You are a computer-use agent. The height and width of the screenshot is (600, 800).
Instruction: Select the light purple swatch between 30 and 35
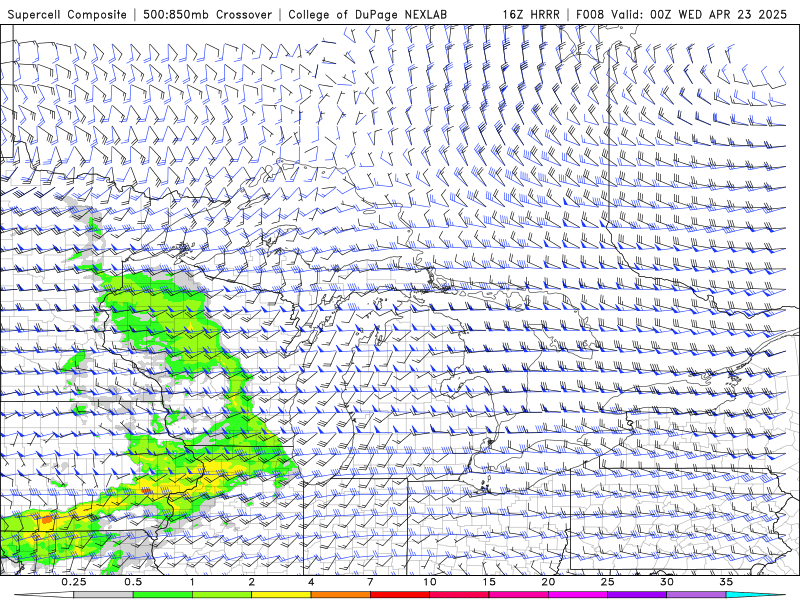click(x=696, y=595)
